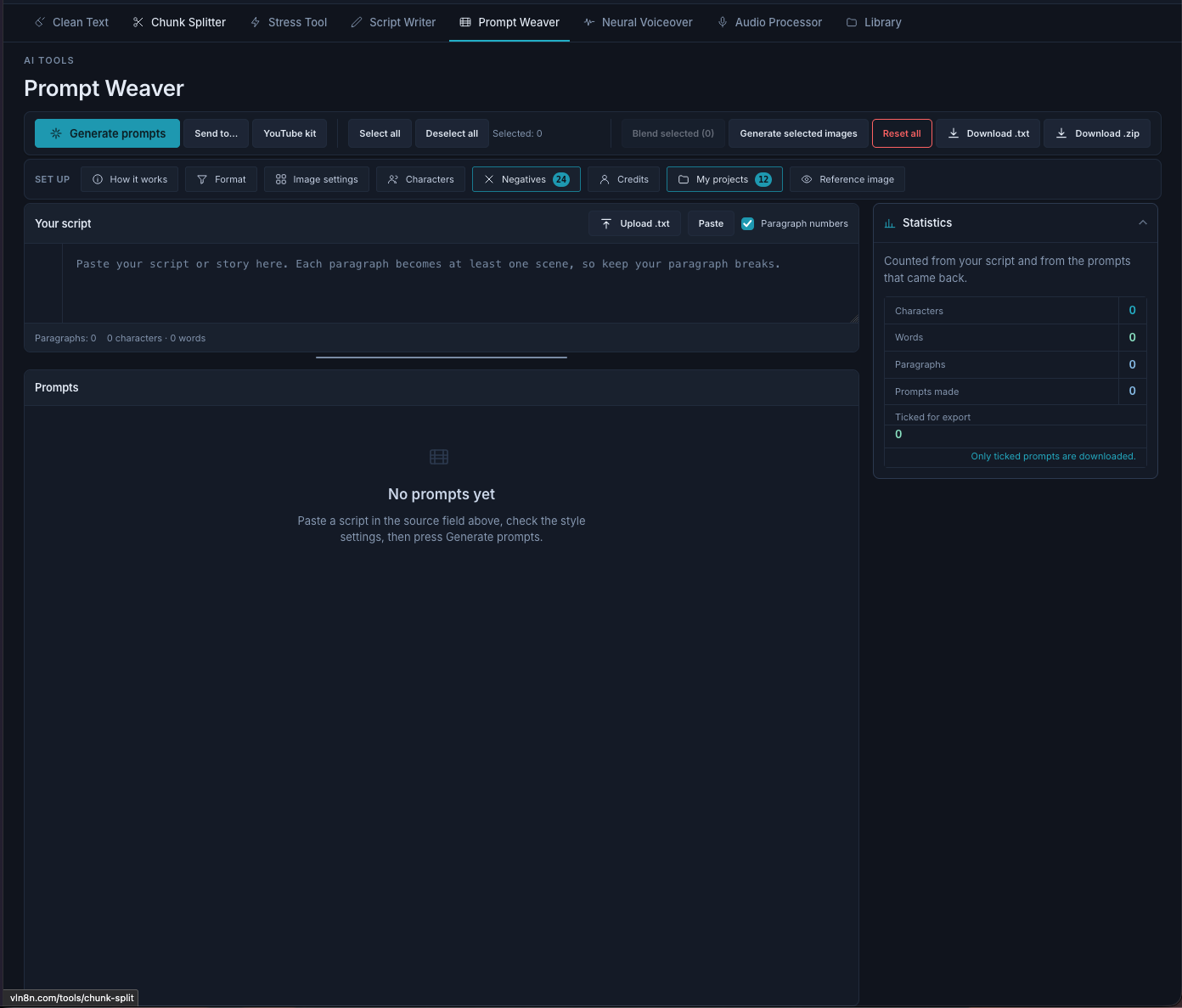The width and height of the screenshot is (1182, 1008).
Task: Go to Script Writer tab
Action: point(393,22)
